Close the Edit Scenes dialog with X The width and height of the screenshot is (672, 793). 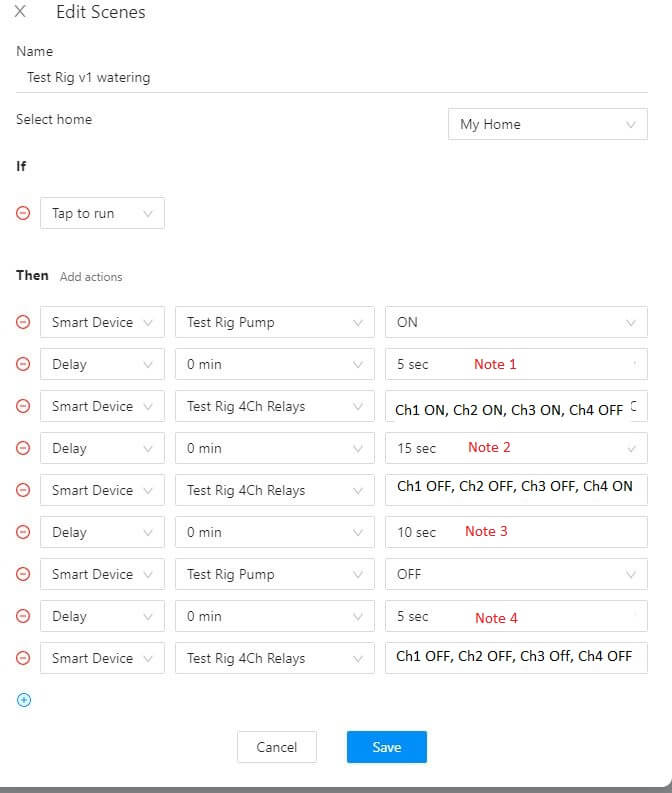pos(20,13)
